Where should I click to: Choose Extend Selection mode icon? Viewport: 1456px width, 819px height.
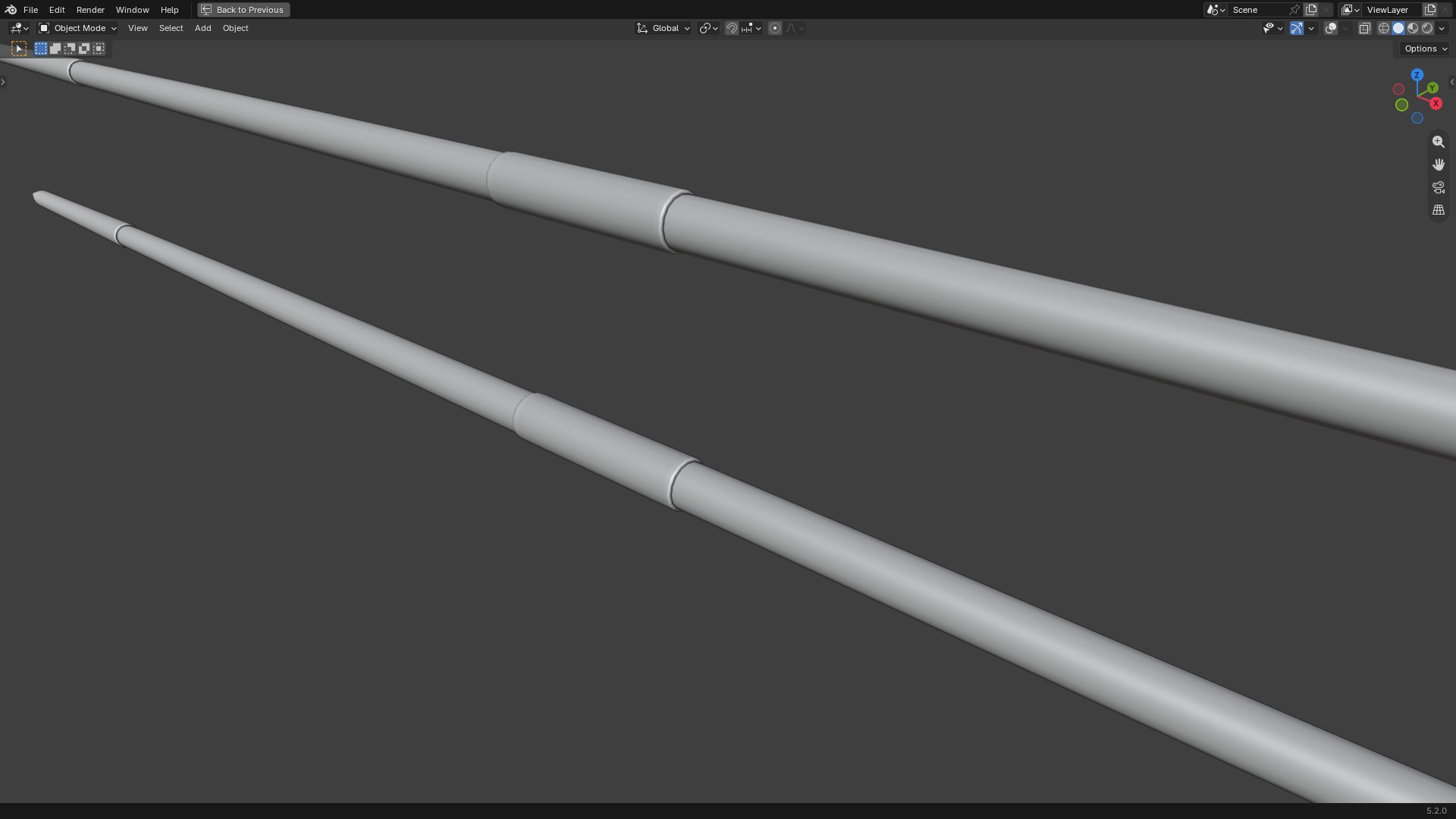[55, 49]
